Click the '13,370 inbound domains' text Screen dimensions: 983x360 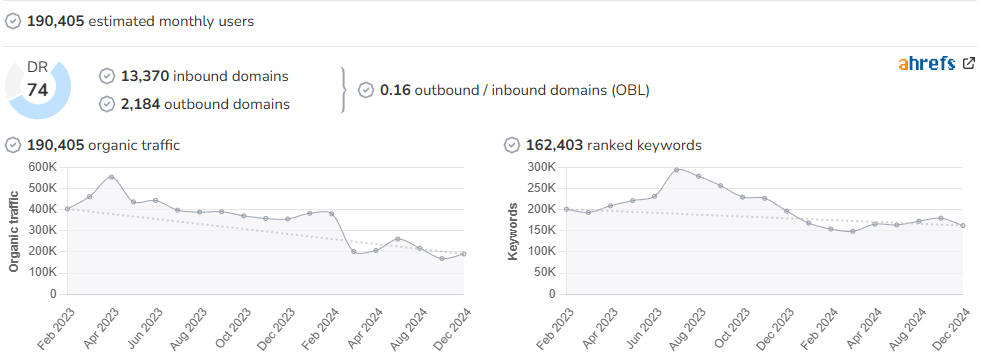coord(205,77)
